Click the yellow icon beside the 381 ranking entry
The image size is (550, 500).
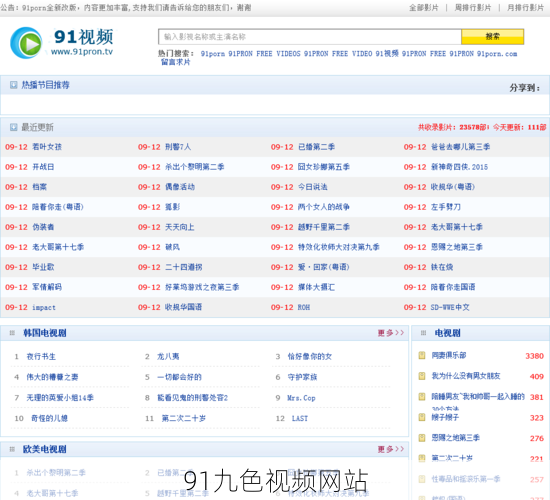click(422, 397)
